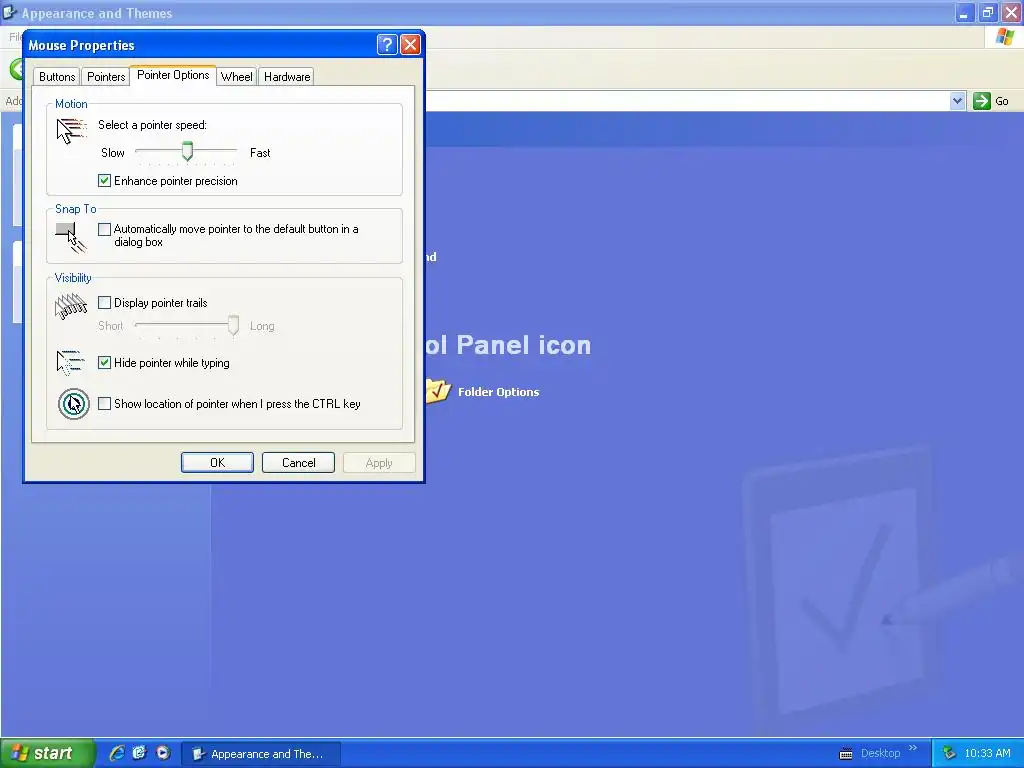Image resolution: width=1024 pixels, height=768 pixels.
Task: Enable Display pointer trails checkbox
Action: click(x=104, y=302)
